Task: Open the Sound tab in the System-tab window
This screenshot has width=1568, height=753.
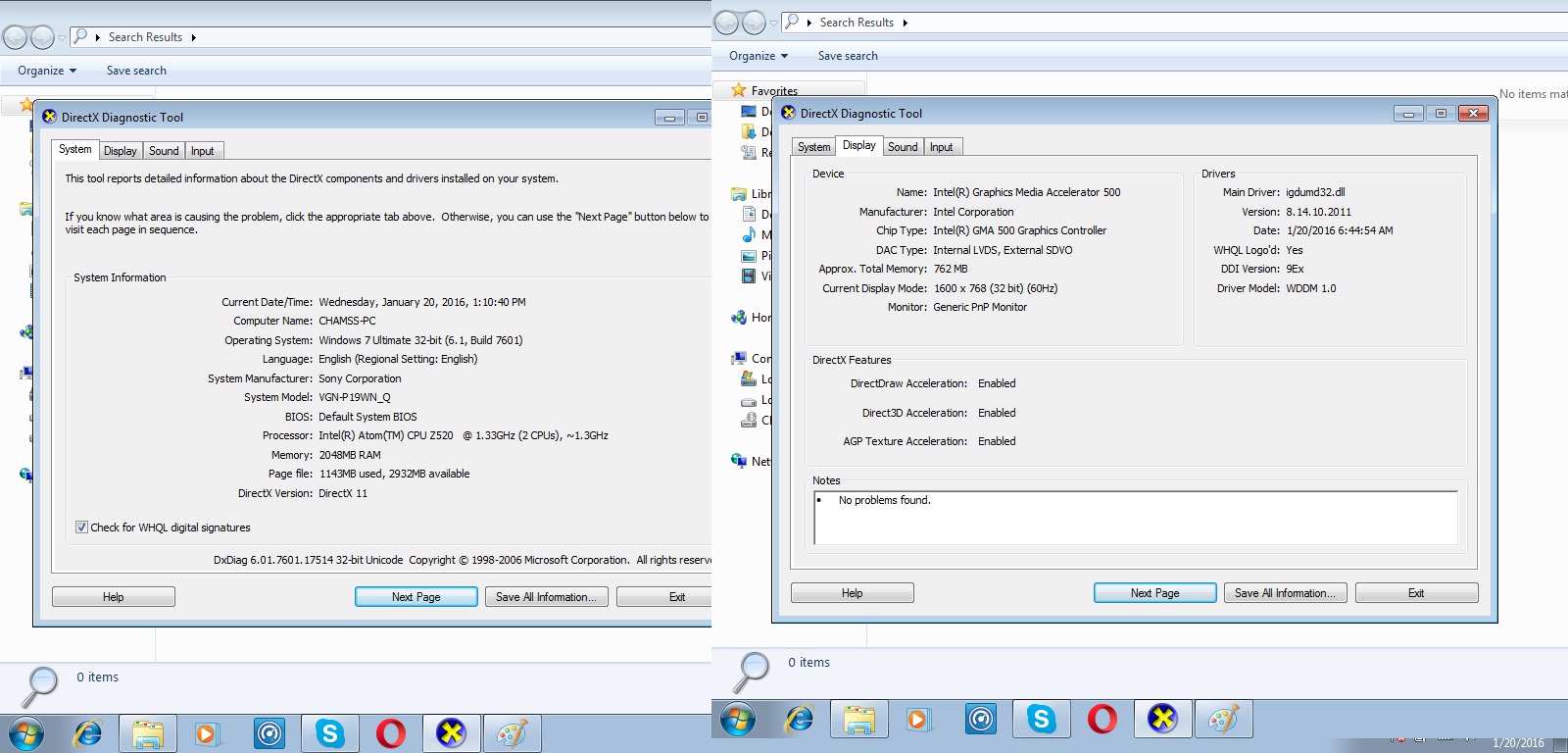Action: pos(164,151)
